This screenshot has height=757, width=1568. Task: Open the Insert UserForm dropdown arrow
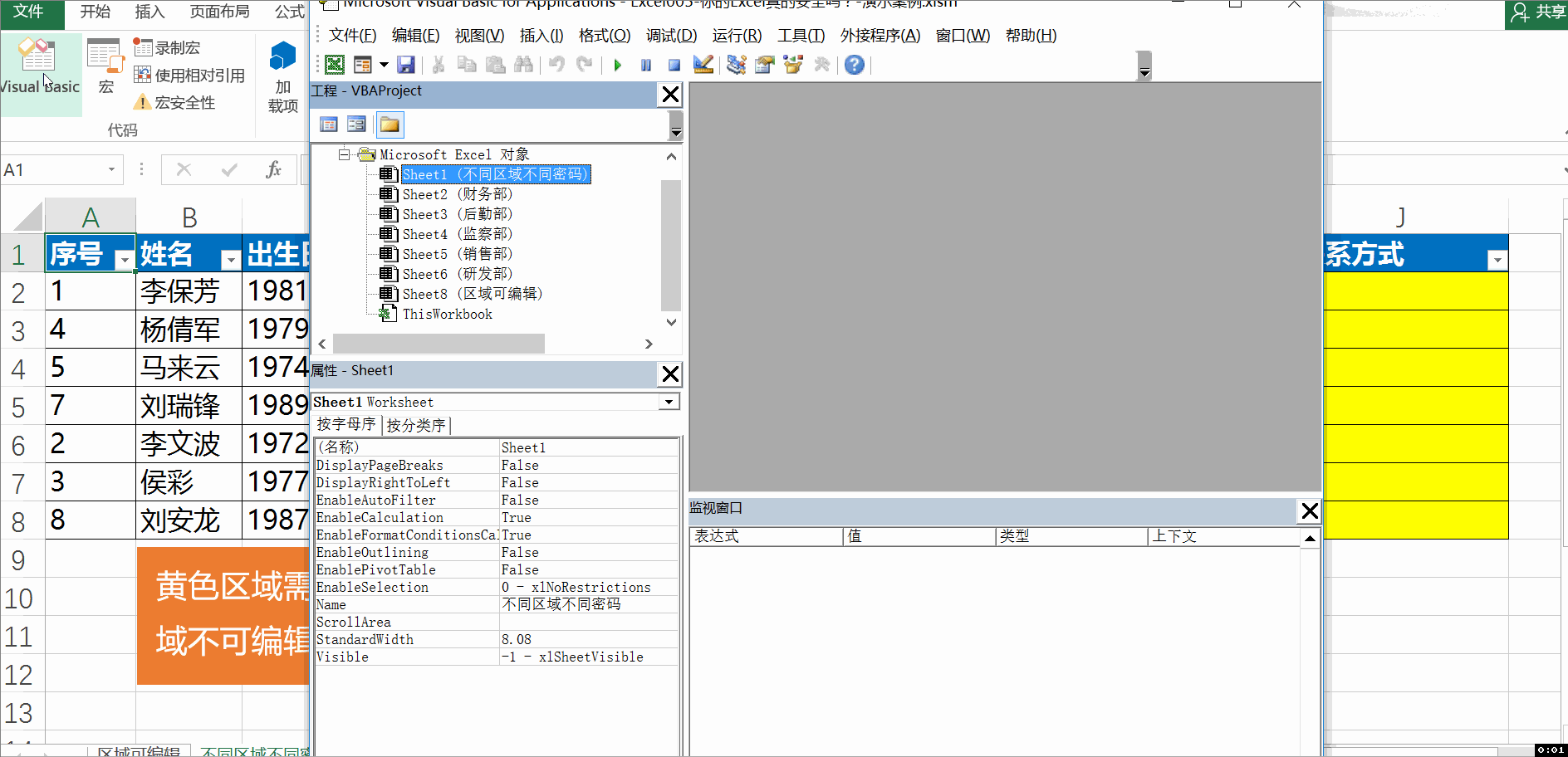[x=384, y=65]
